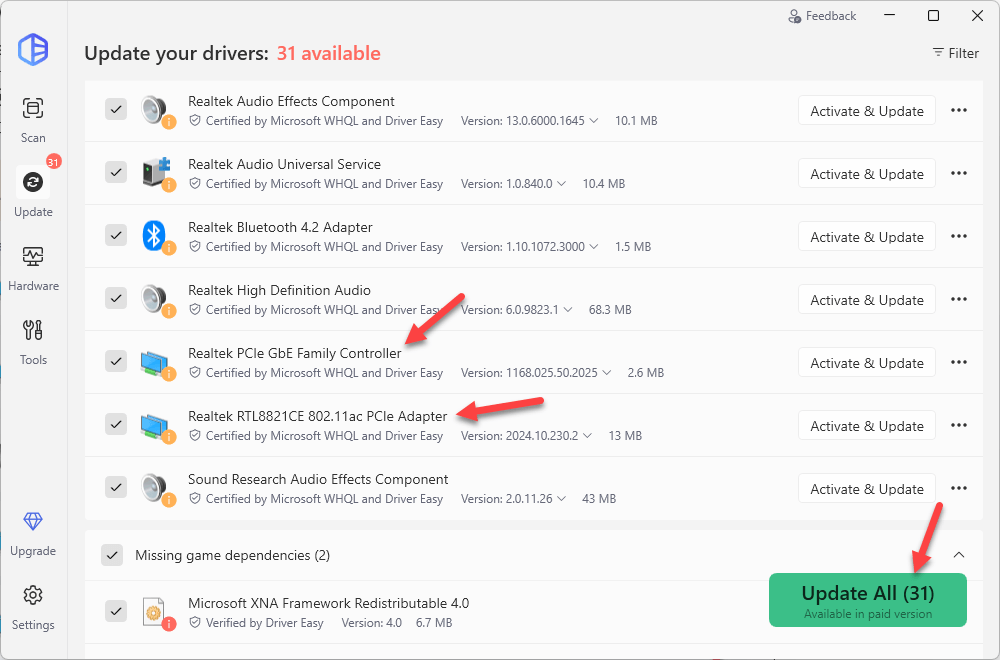The image size is (1000, 660).
Task: Open the Tools section in sidebar
Action: click(x=33, y=331)
